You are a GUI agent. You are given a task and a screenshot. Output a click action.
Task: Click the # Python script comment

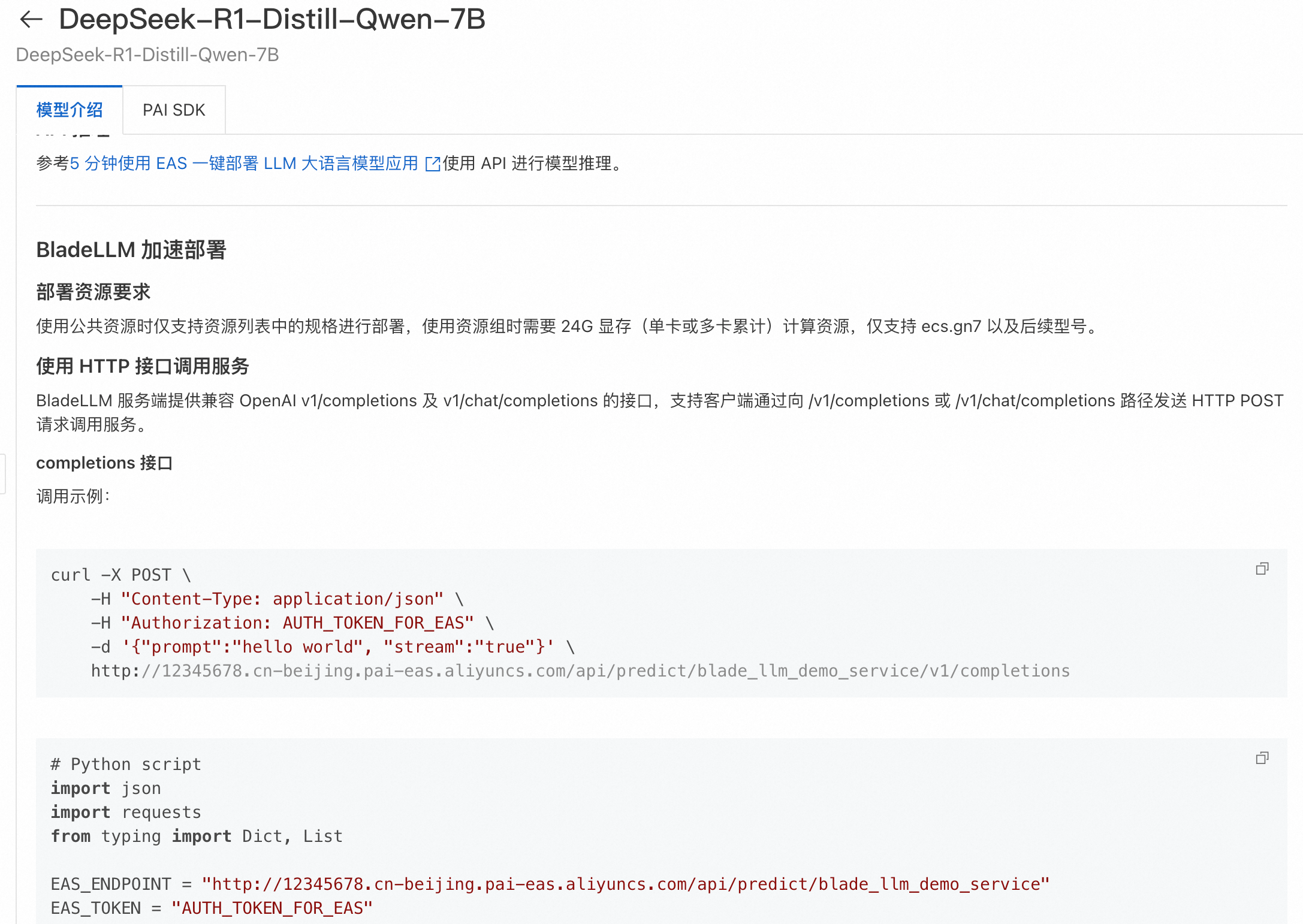coord(126,765)
